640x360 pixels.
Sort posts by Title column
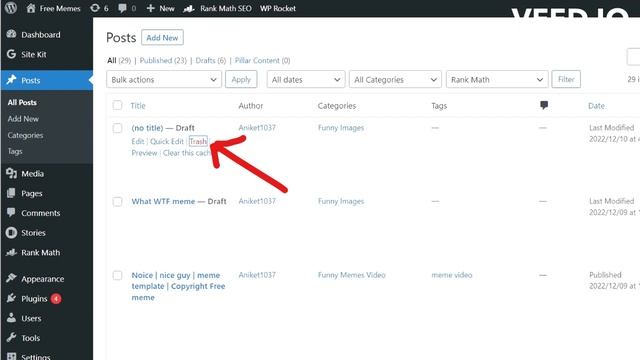point(138,106)
